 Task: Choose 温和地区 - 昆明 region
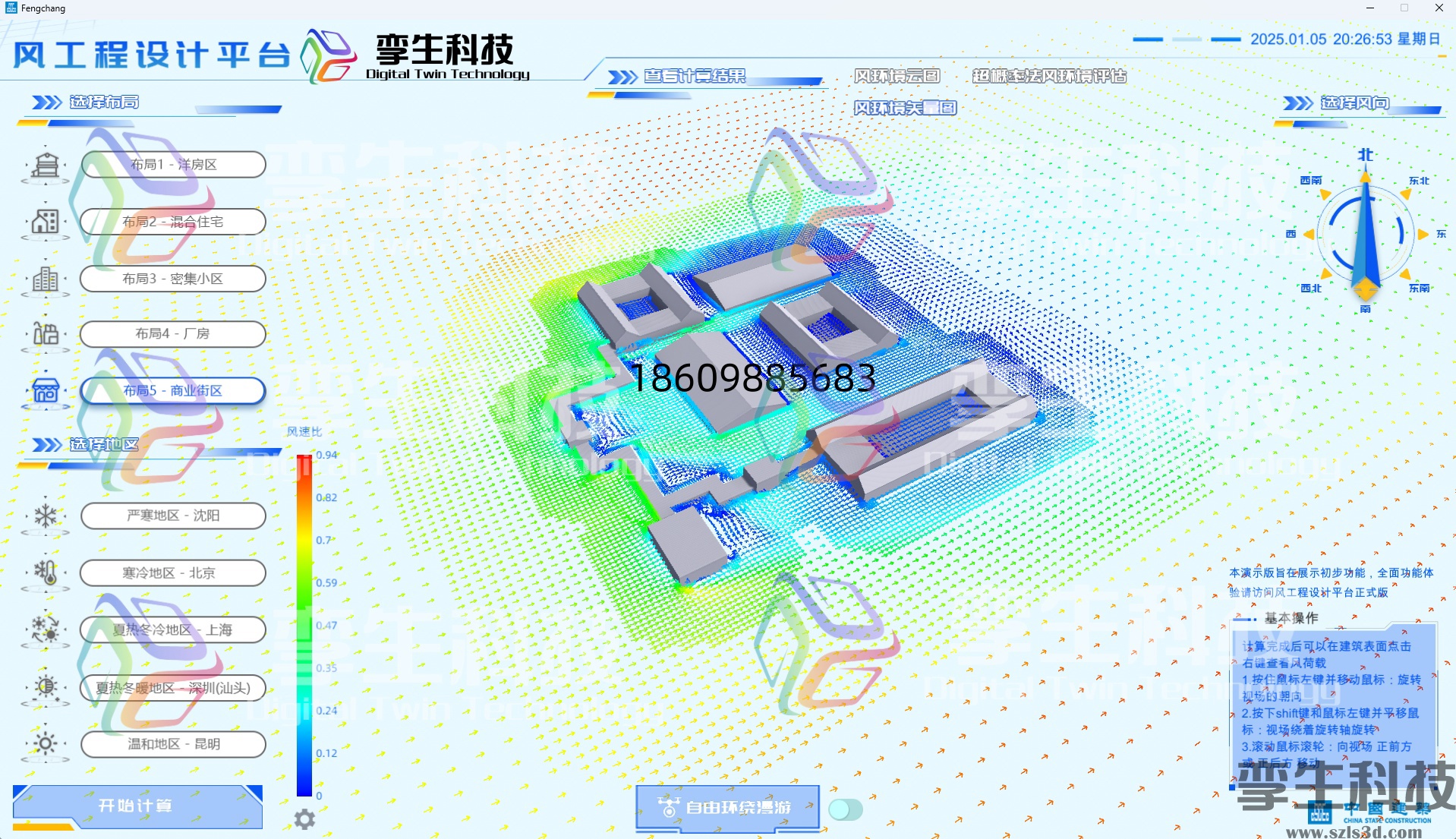173,744
